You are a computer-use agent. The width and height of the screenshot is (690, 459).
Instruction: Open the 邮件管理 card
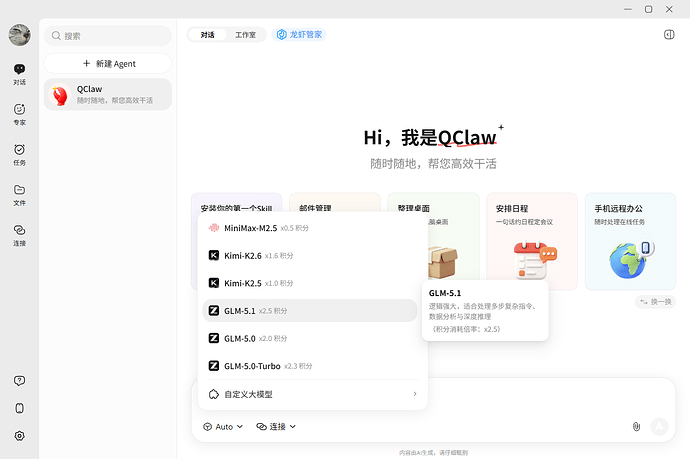[x=334, y=203]
